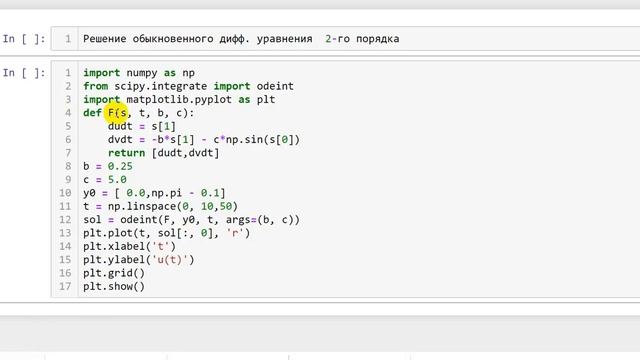Viewport: 640px width, 360px height.
Task: Click line 'b = 0.25'
Action: pyautogui.click(x=108, y=166)
